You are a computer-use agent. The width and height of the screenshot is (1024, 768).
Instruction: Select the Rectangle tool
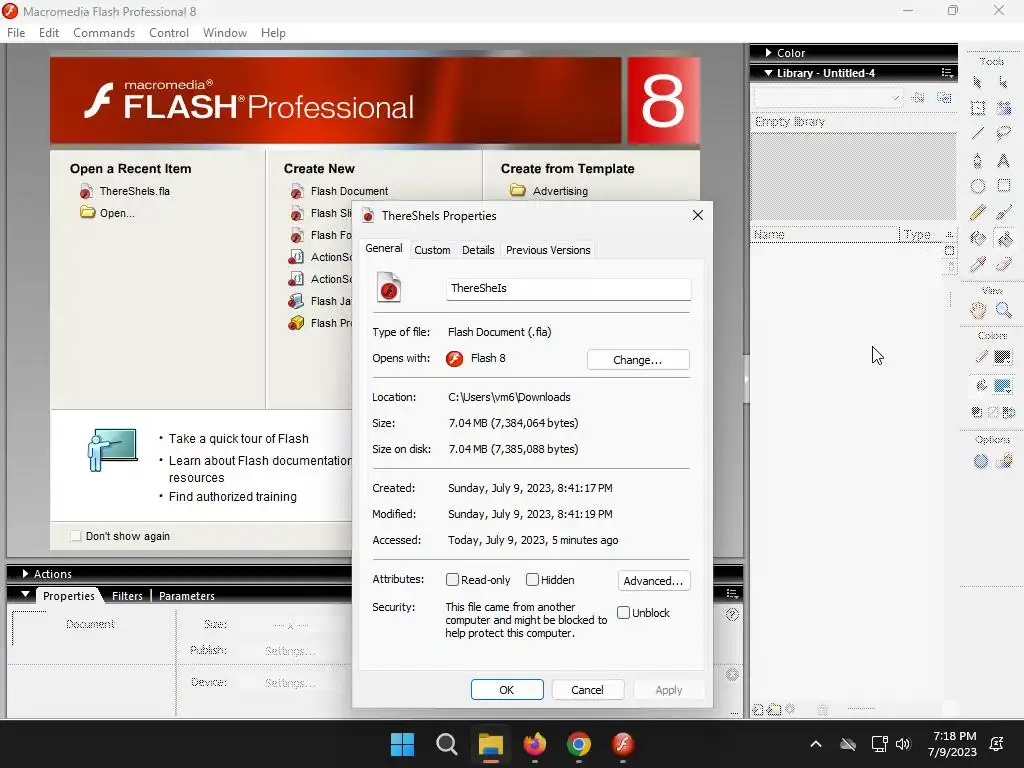(1004, 186)
